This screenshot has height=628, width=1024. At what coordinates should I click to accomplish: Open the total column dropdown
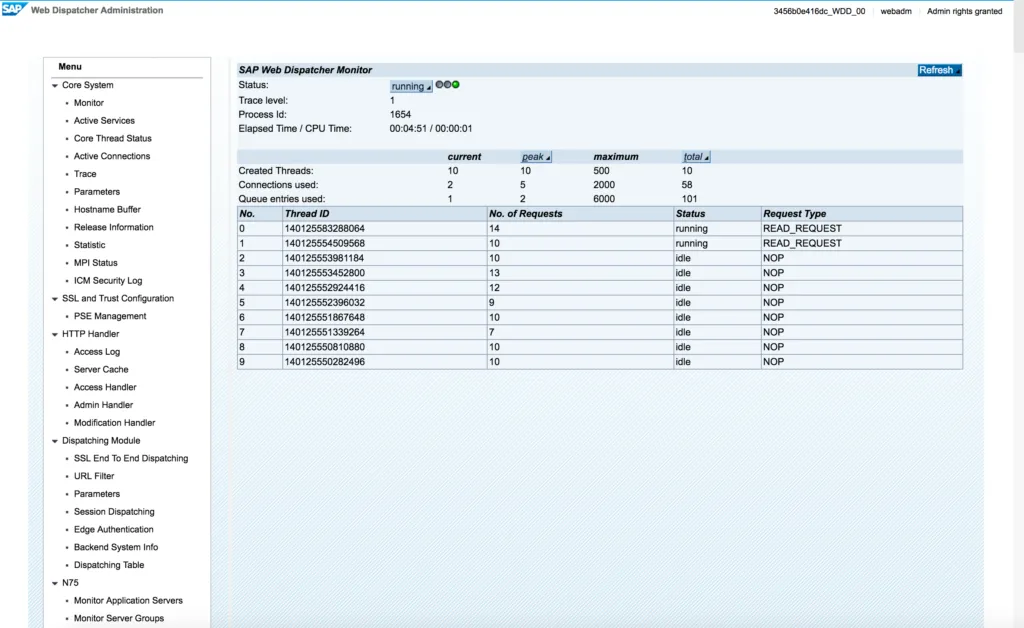(x=696, y=157)
